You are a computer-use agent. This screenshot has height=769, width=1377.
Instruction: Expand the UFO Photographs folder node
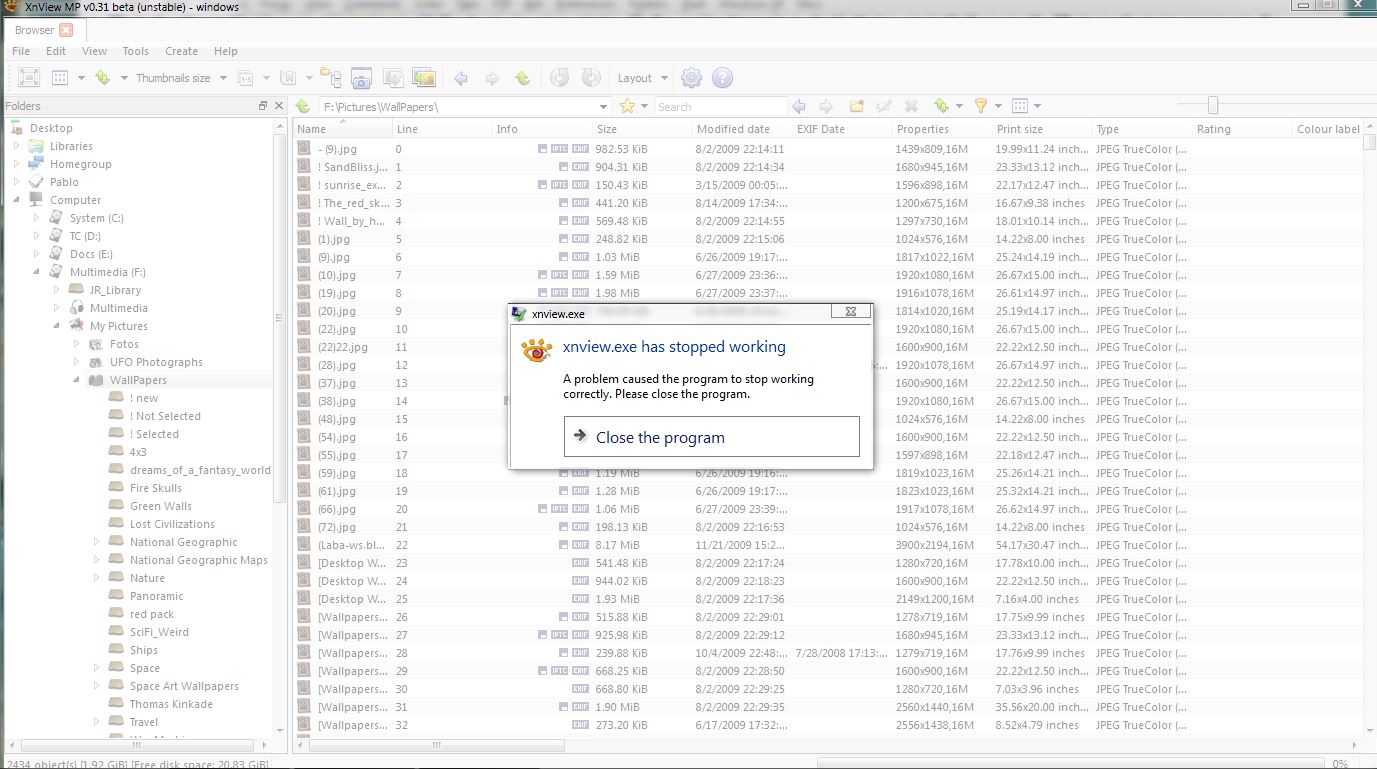coord(76,362)
